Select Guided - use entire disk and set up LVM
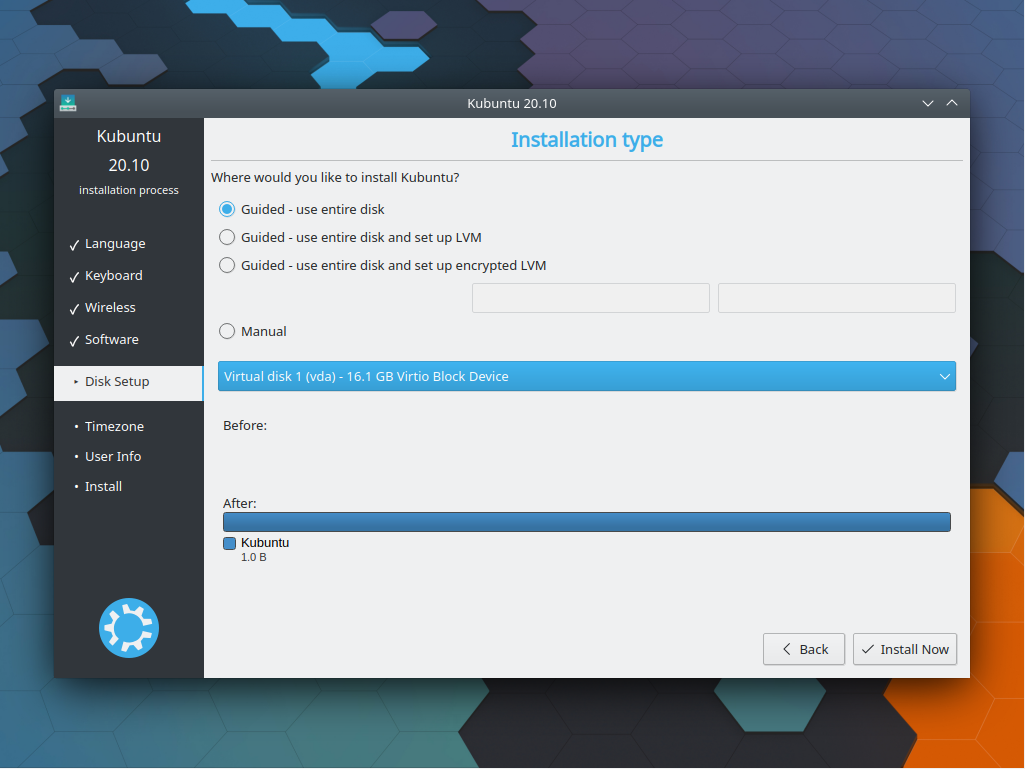The width and height of the screenshot is (1025, 769). pyautogui.click(x=350, y=237)
